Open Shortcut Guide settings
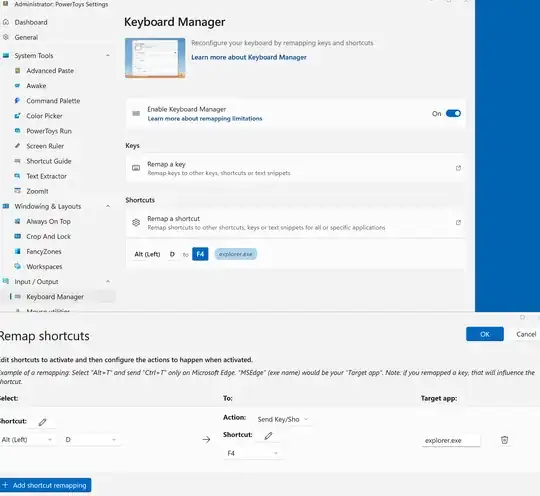 point(49,161)
